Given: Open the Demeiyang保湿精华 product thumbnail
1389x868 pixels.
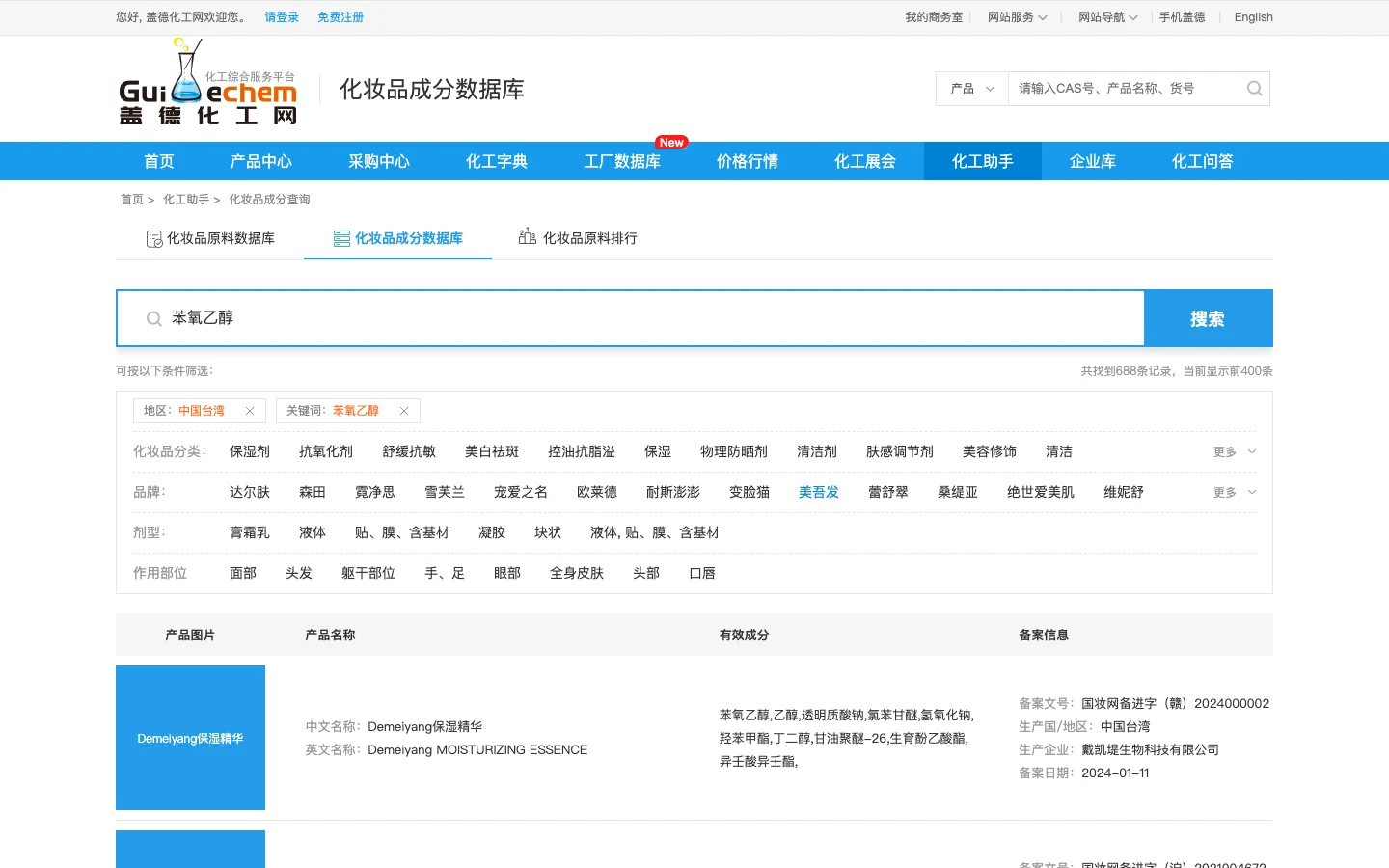Looking at the screenshot, I should pos(190,738).
